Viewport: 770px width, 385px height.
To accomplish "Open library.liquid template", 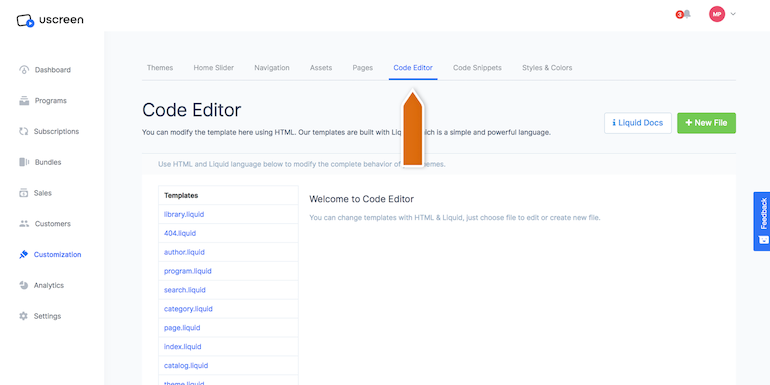I will pyautogui.click(x=184, y=214).
